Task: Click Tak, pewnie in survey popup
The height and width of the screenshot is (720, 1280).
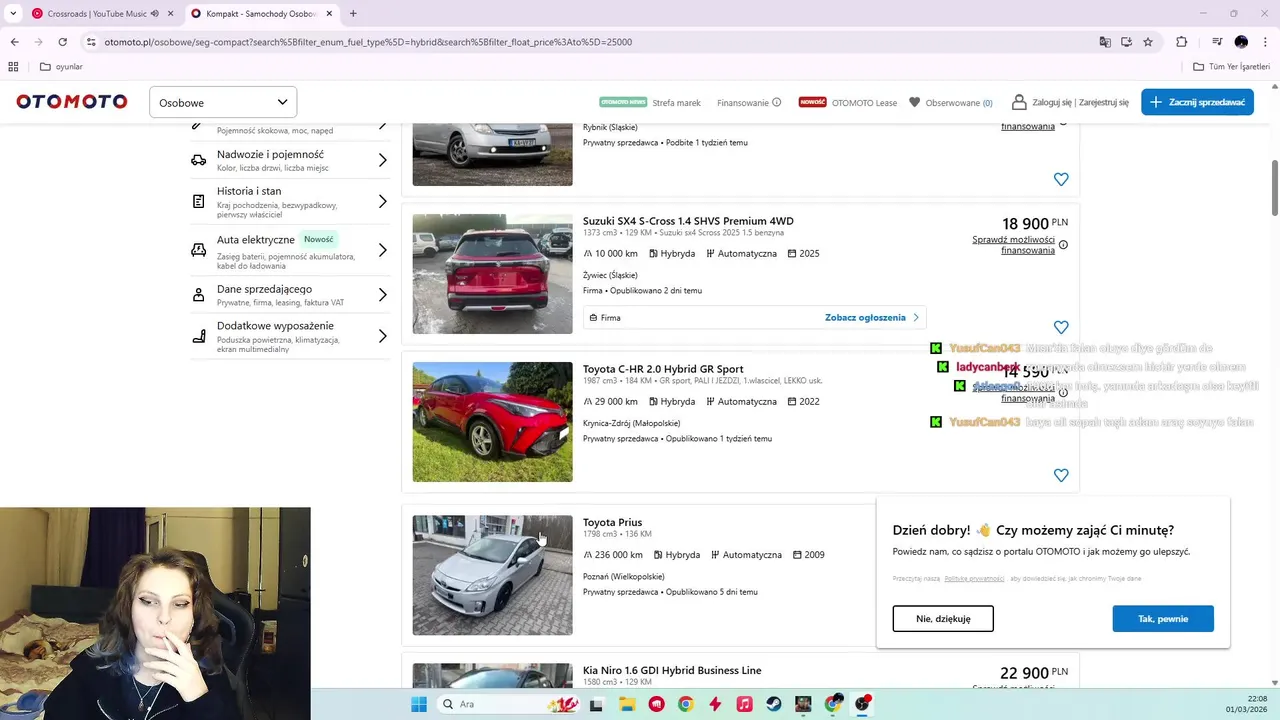Action: tap(1163, 618)
